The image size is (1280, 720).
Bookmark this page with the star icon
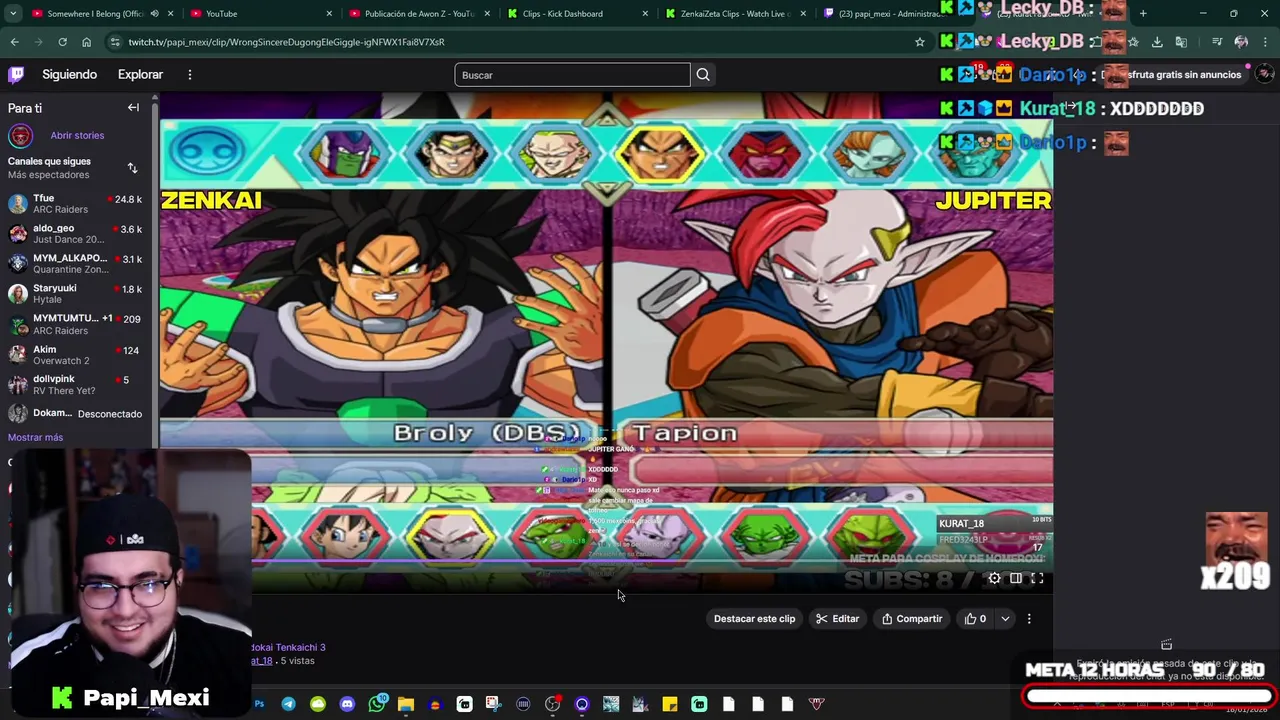pyautogui.click(x=919, y=42)
